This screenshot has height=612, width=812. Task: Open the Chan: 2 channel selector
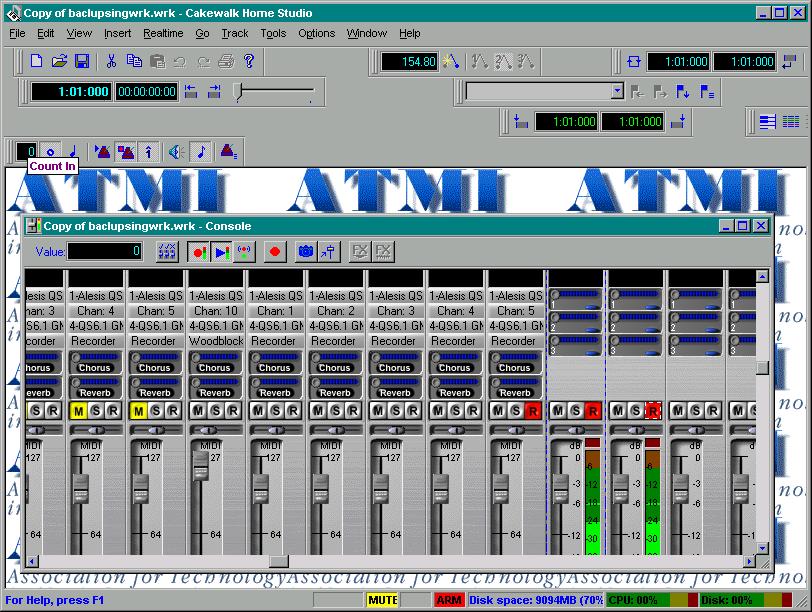336,311
